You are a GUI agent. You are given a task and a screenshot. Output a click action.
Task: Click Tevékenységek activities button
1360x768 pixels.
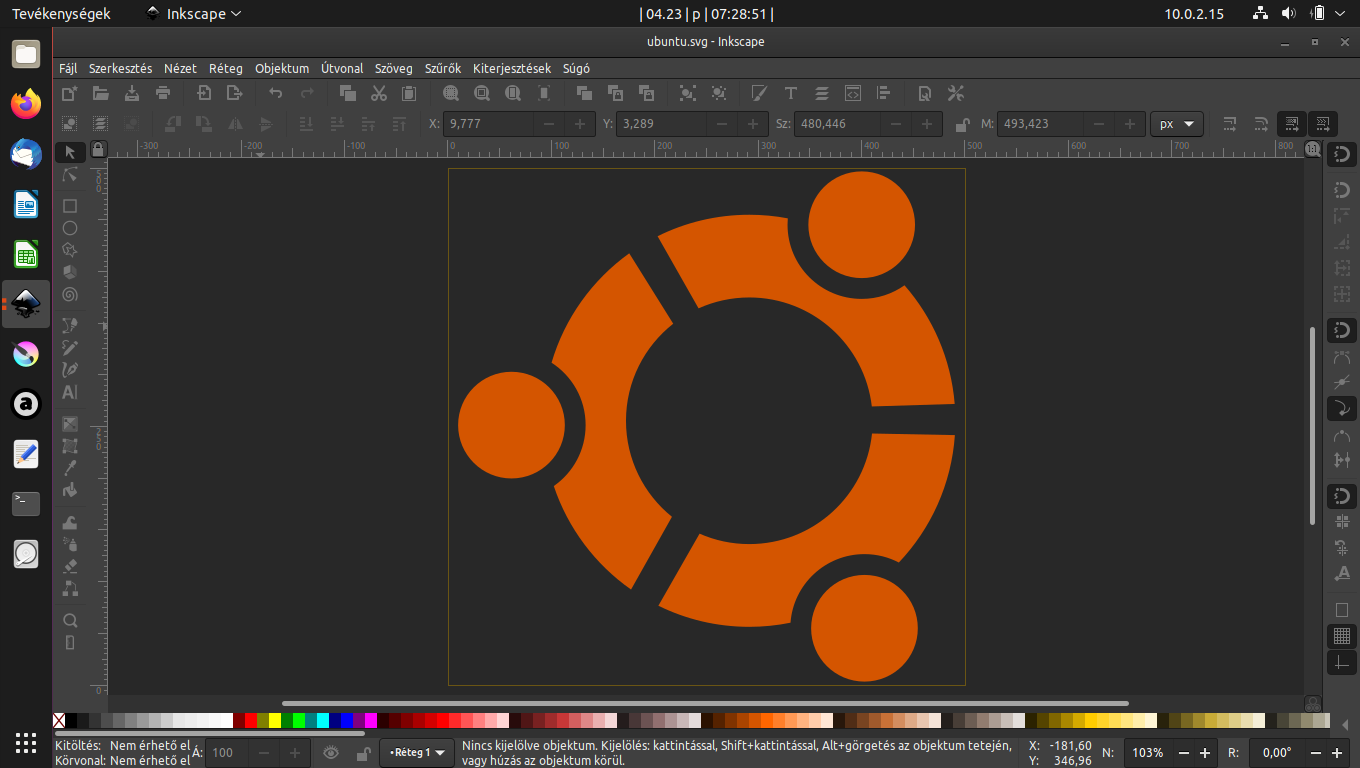coord(61,14)
